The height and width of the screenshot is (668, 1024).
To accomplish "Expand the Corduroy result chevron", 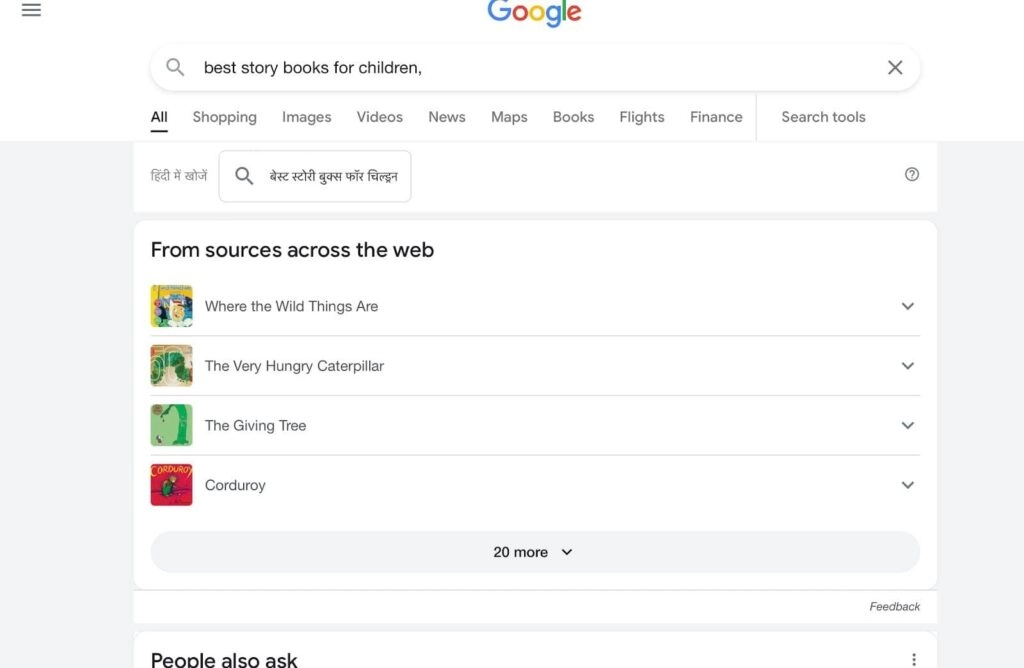I will pyautogui.click(x=907, y=485).
